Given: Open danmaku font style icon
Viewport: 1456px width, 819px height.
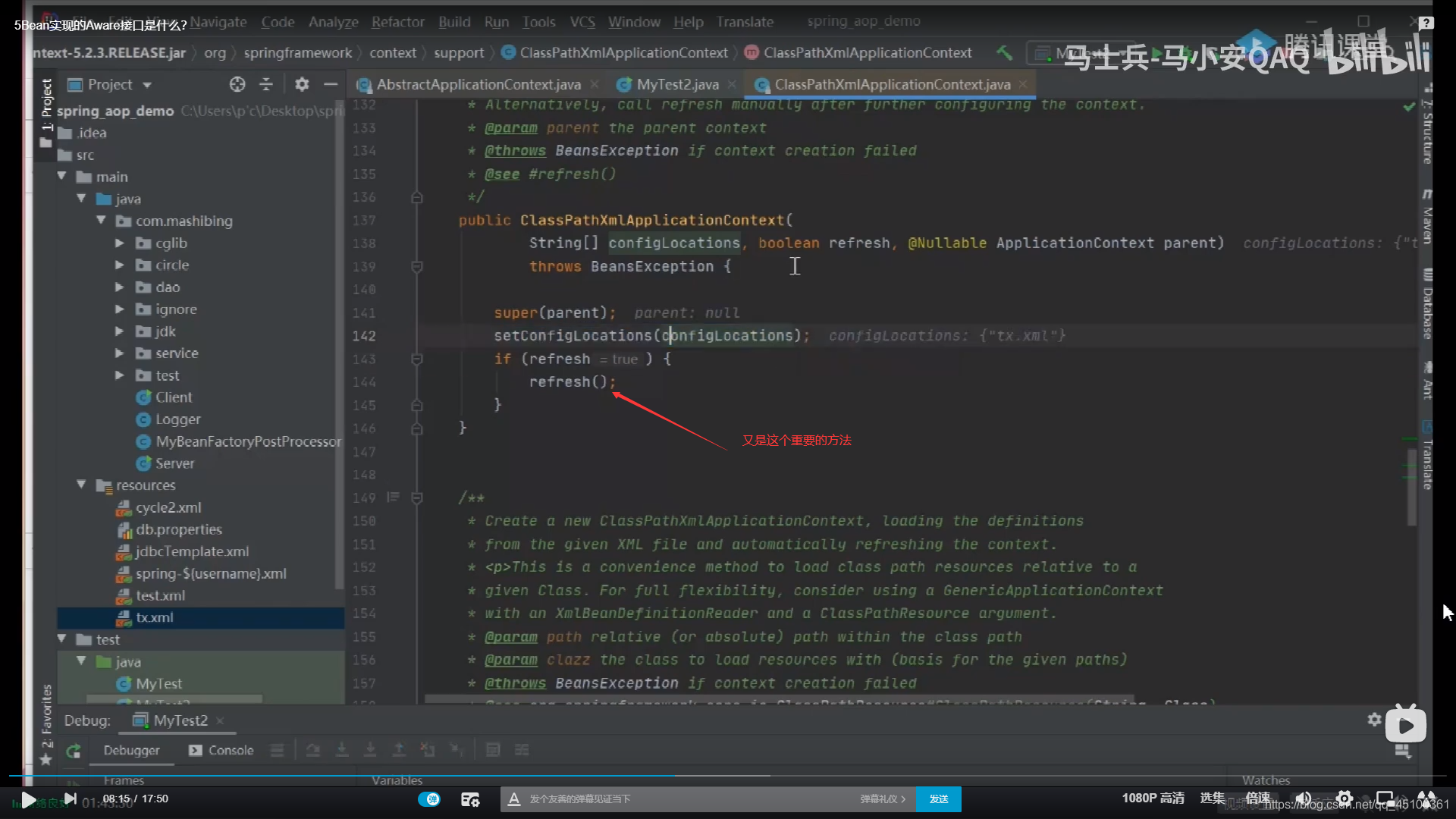Looking at the screenshot, I should click(513, 799).
